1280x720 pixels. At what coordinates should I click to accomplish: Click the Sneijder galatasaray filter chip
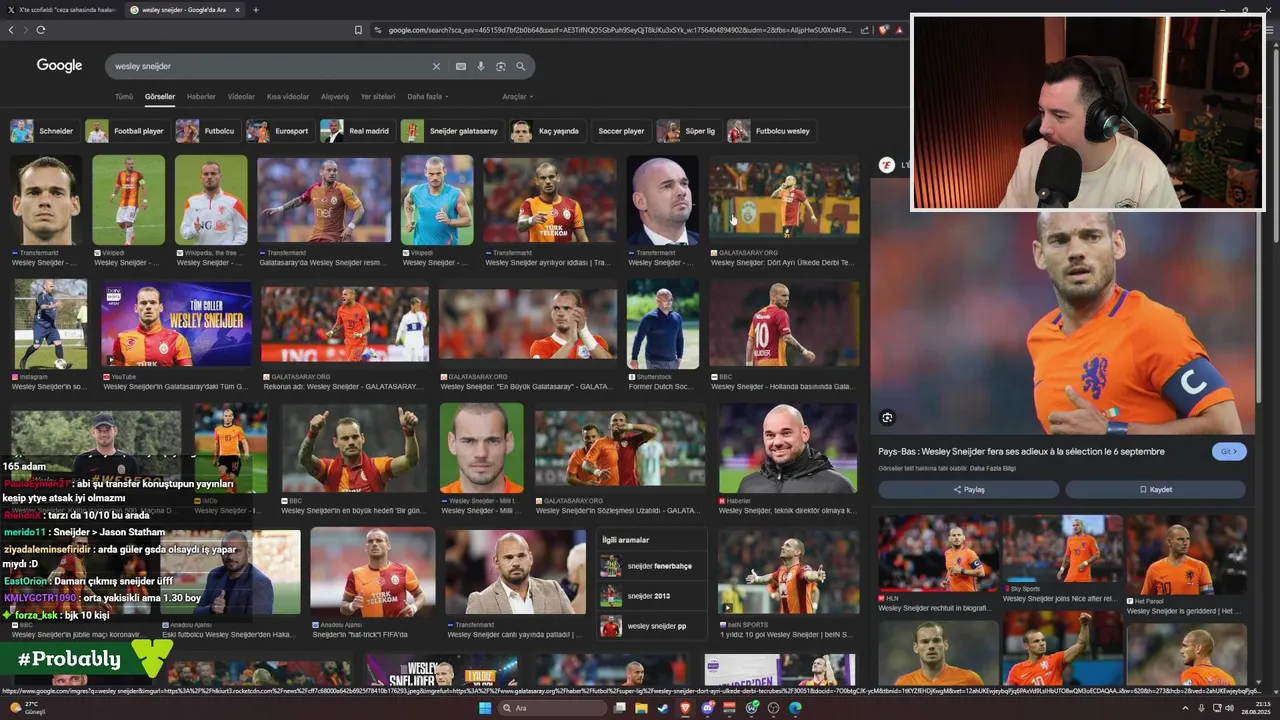[451, 131]
